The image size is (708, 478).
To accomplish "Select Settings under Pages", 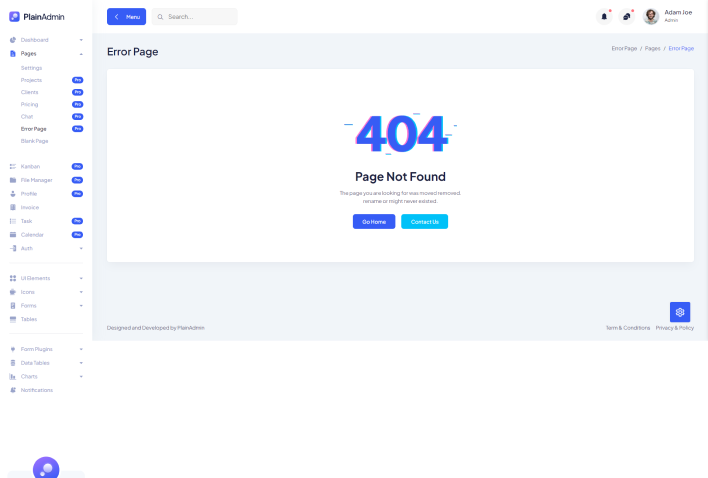I will pyautogui.click(x=31, y=68).
